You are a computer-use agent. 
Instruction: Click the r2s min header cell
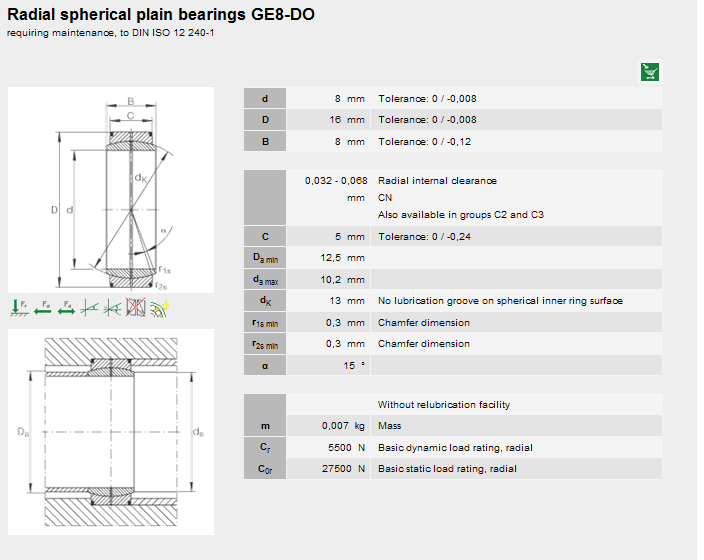click(x=265, y=344)
